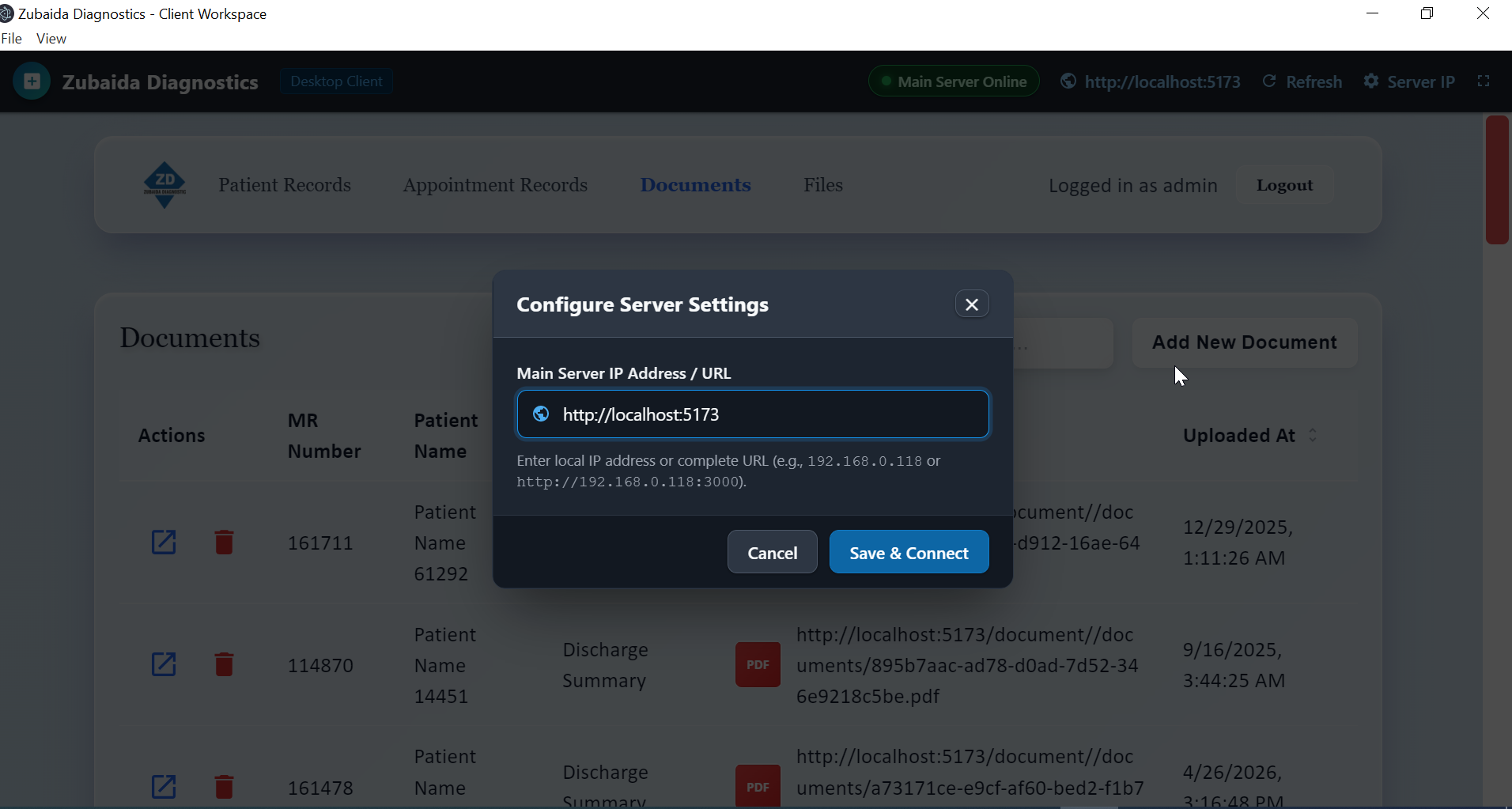Close the Configure Server Settings dialog
This screenshot has height=809, width=1512.
[972, 304]
